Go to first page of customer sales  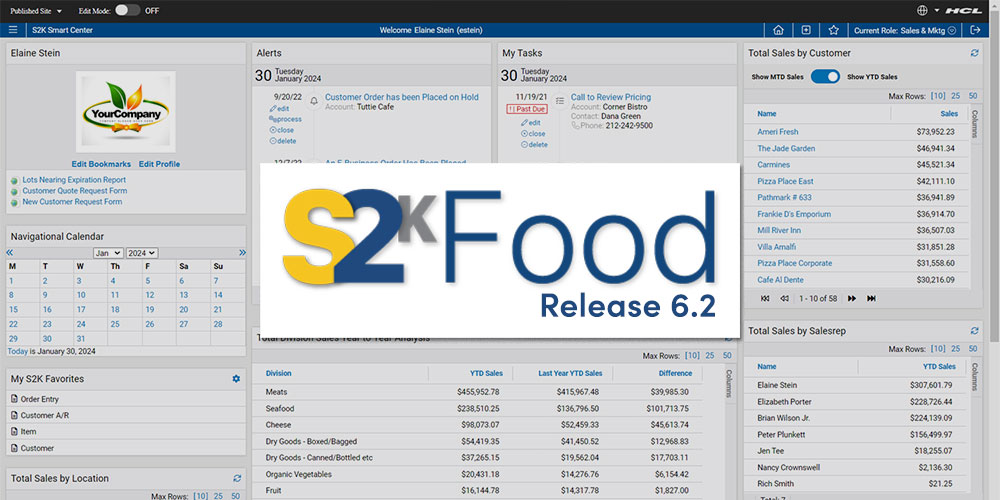pos(765,298)
